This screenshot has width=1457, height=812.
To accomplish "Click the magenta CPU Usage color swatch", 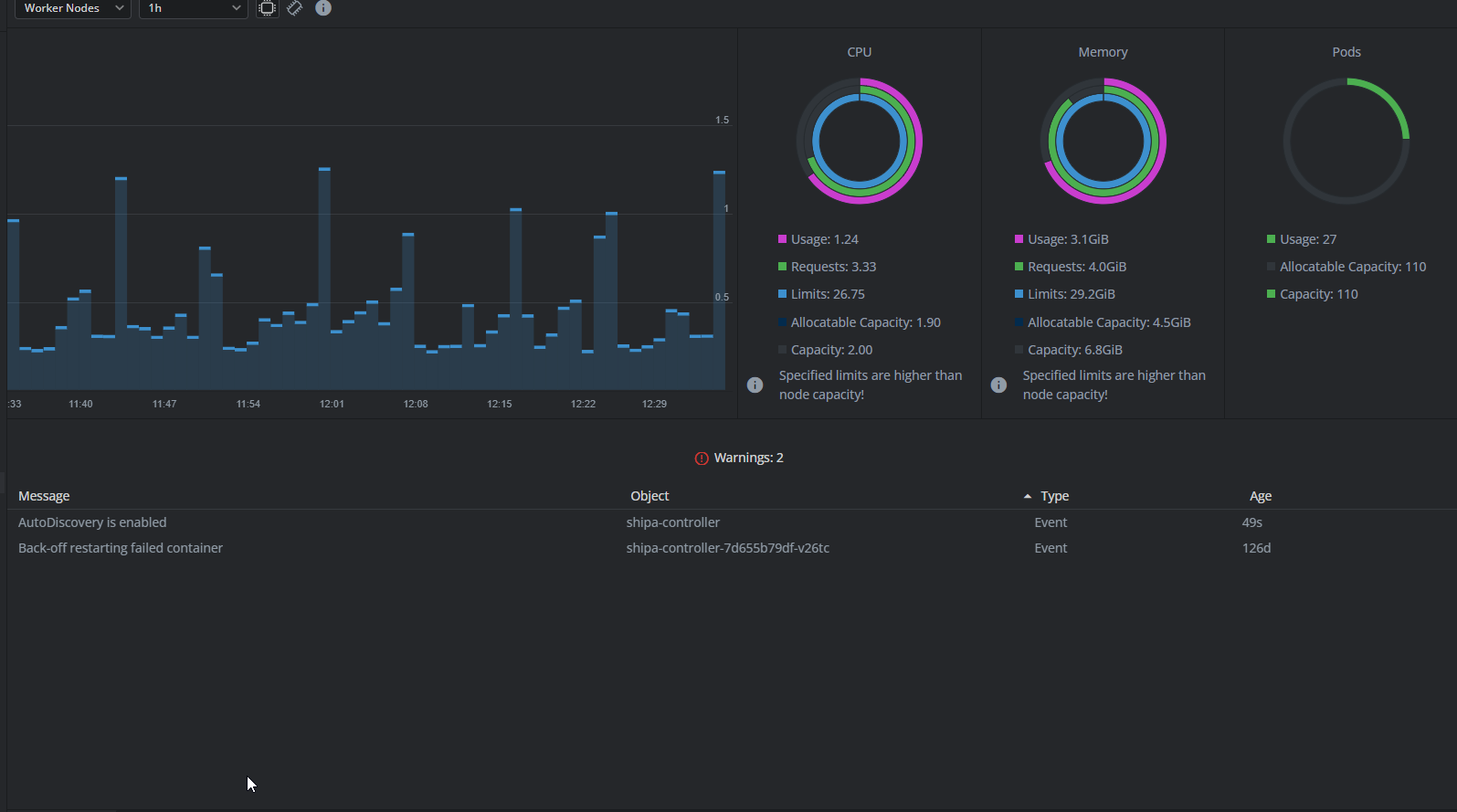I will 782,239.
